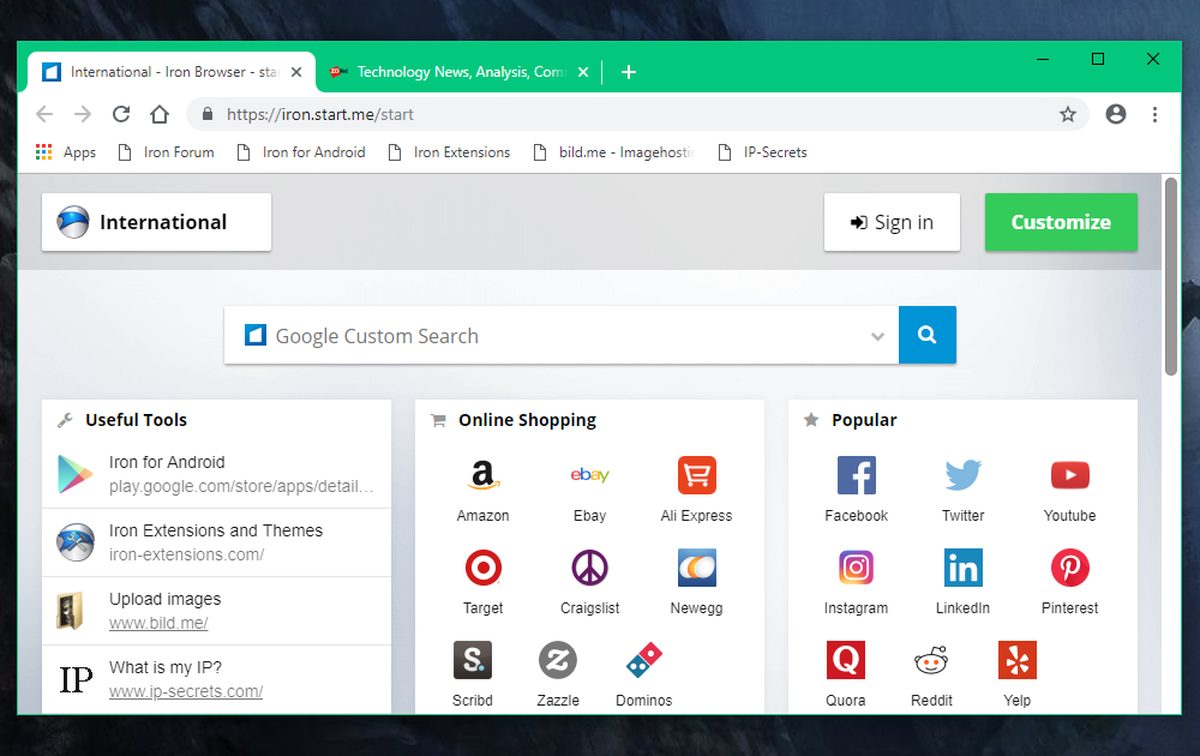This screenshot has width=1200, height=756.
Task: Click the green Customize button
Action: pyautogui.click(x=1061, y=222)
